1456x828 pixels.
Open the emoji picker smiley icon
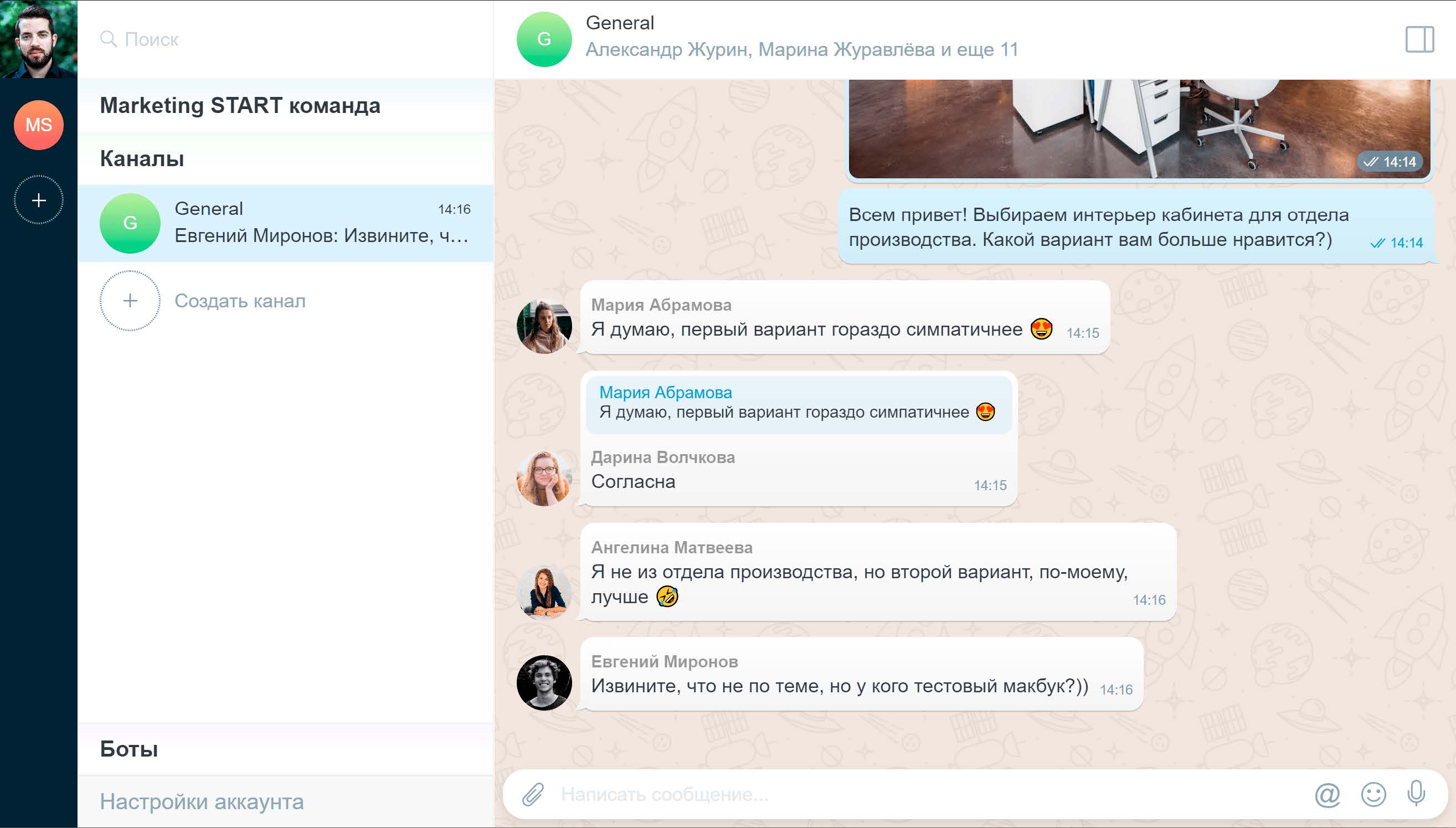[1373, 794]
